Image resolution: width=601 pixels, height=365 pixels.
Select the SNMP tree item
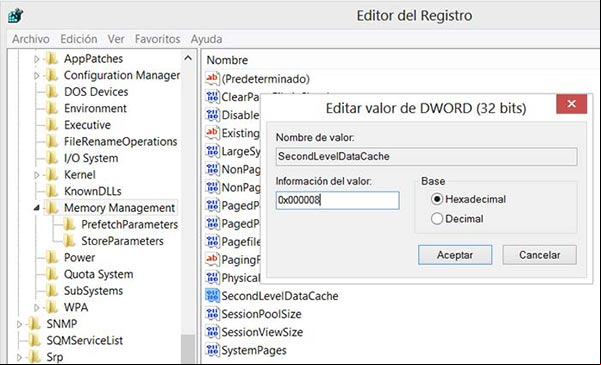(61, 324)
